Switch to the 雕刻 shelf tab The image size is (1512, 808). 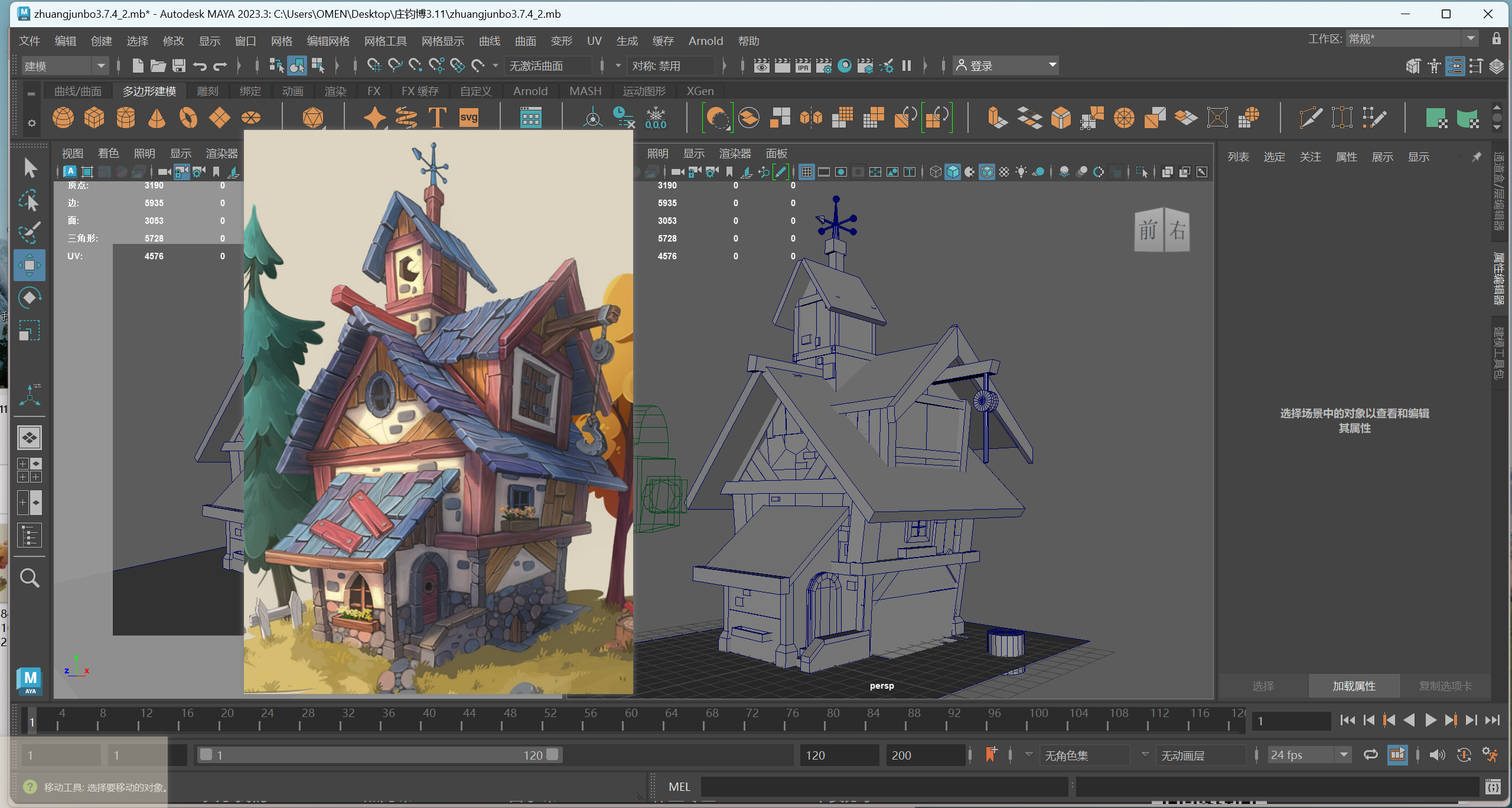[x=208, y=91]
